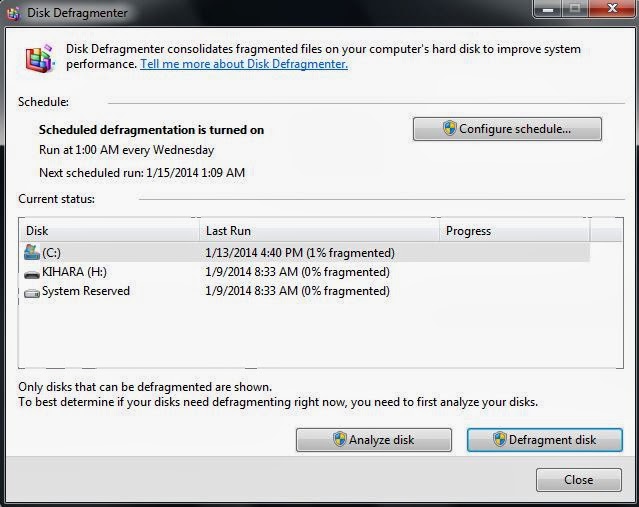Viewport: 639px width, 507px height.
Task: Click the large Disk Defragmenter header icon
Action: point(40,58)
